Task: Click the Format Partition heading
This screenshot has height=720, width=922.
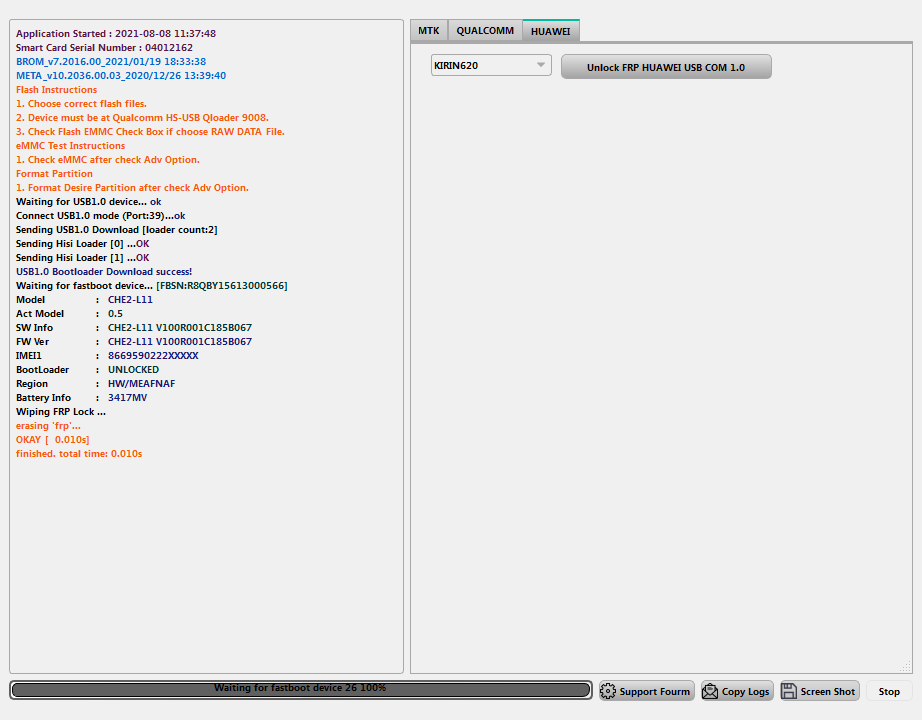Action: [x=54, y=174]
